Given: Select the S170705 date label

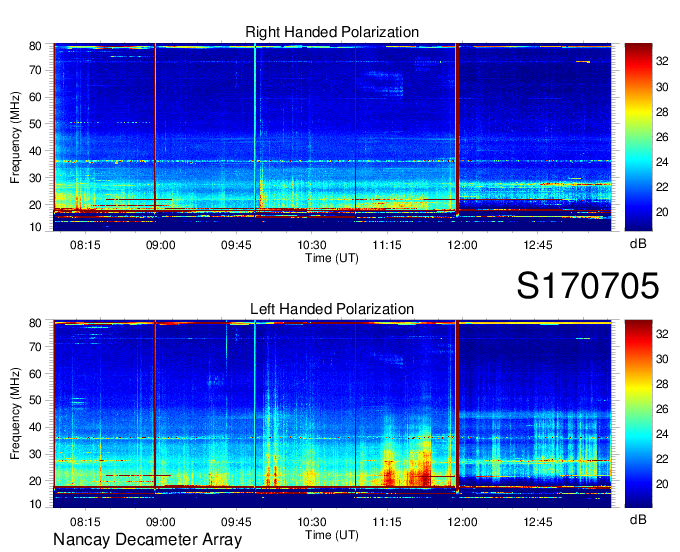Looking at the screenshot, I should [588, 285].
